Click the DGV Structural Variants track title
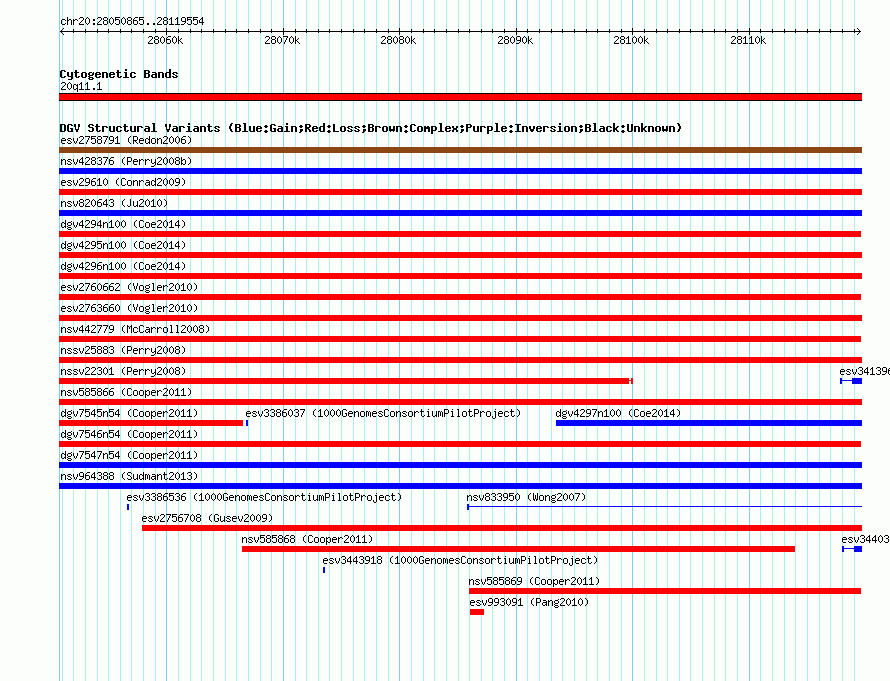The height and width of the screenshot is (681, 890). click(371, 128)
